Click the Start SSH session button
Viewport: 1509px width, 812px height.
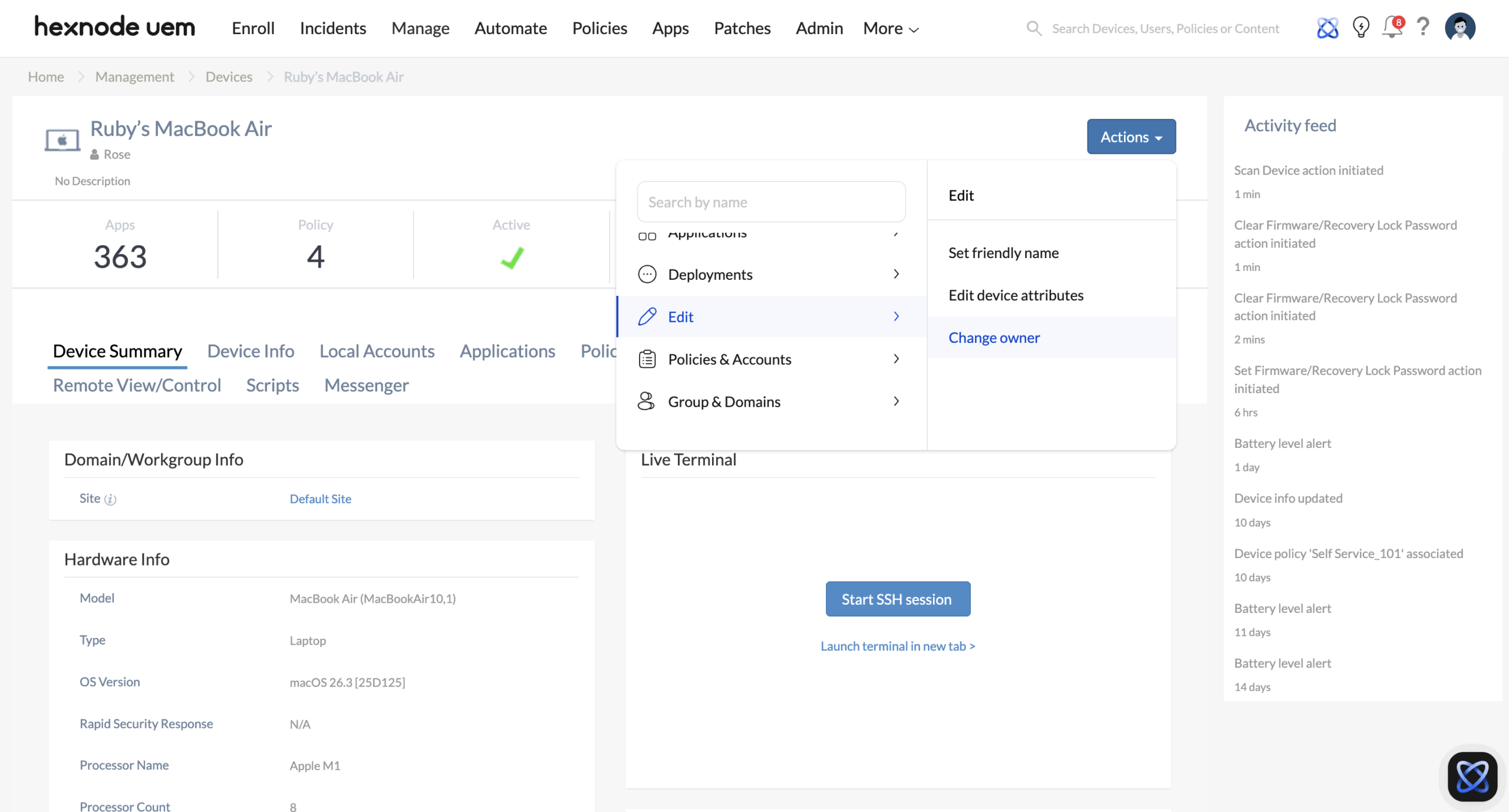[x=897, y=599]
